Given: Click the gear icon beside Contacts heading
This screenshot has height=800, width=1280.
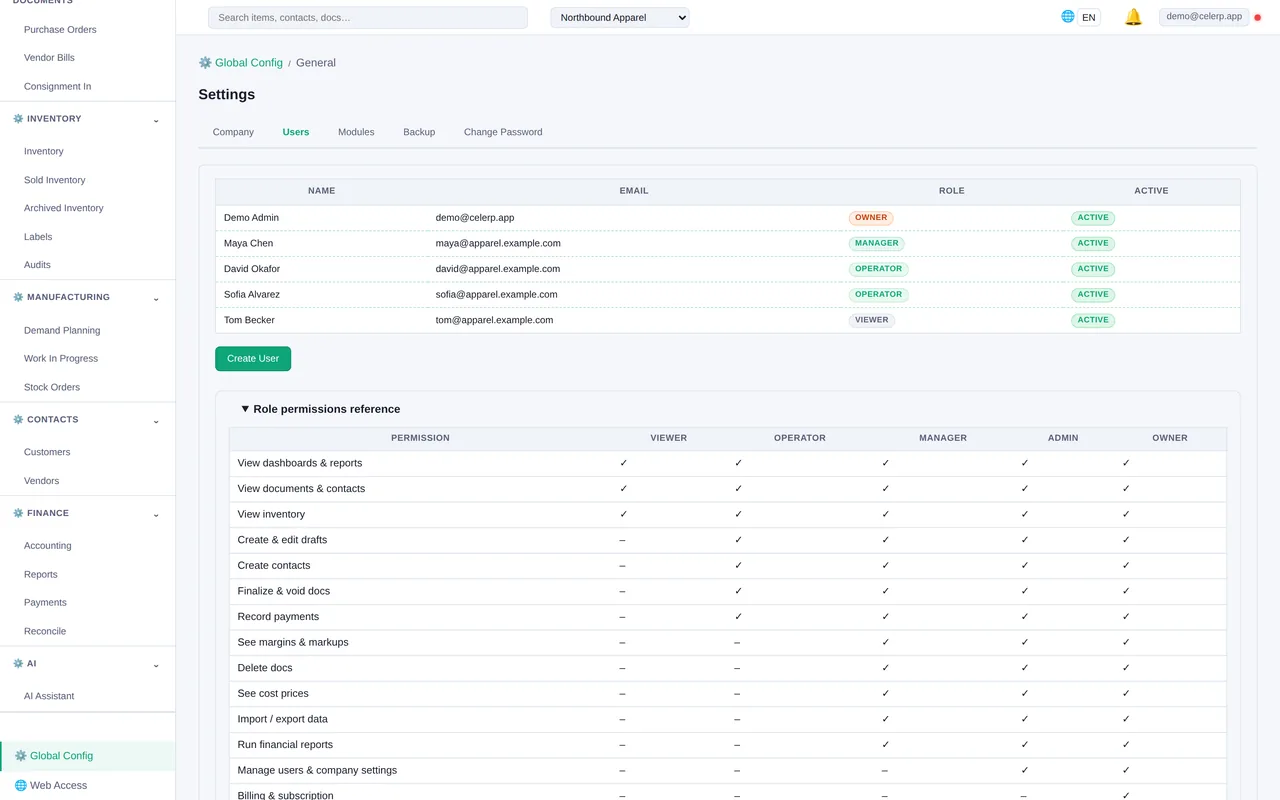Looking at the screenshot, I should (x=18, y=420).
